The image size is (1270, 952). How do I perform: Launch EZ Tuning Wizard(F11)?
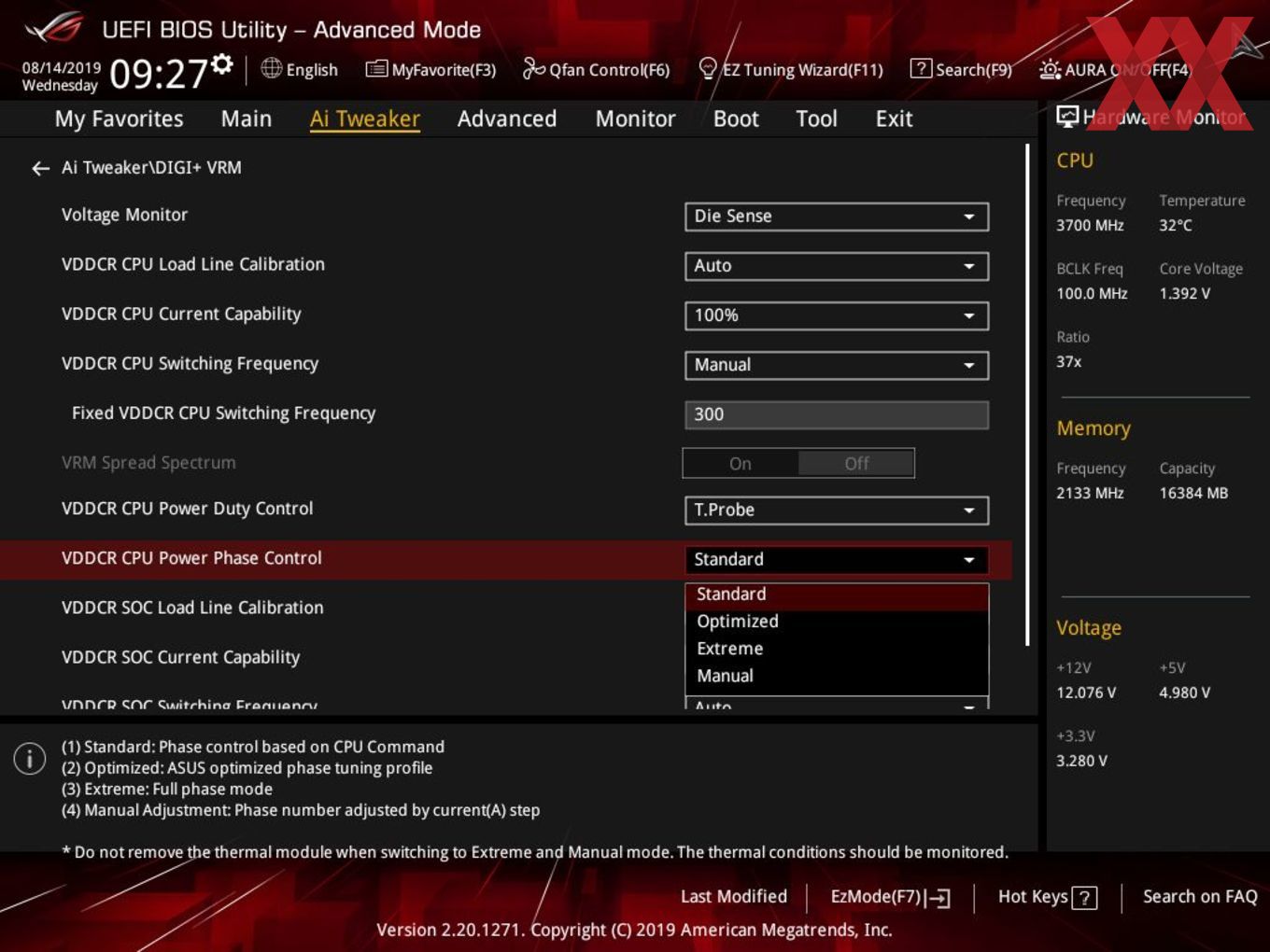click(x=790, y=69)
